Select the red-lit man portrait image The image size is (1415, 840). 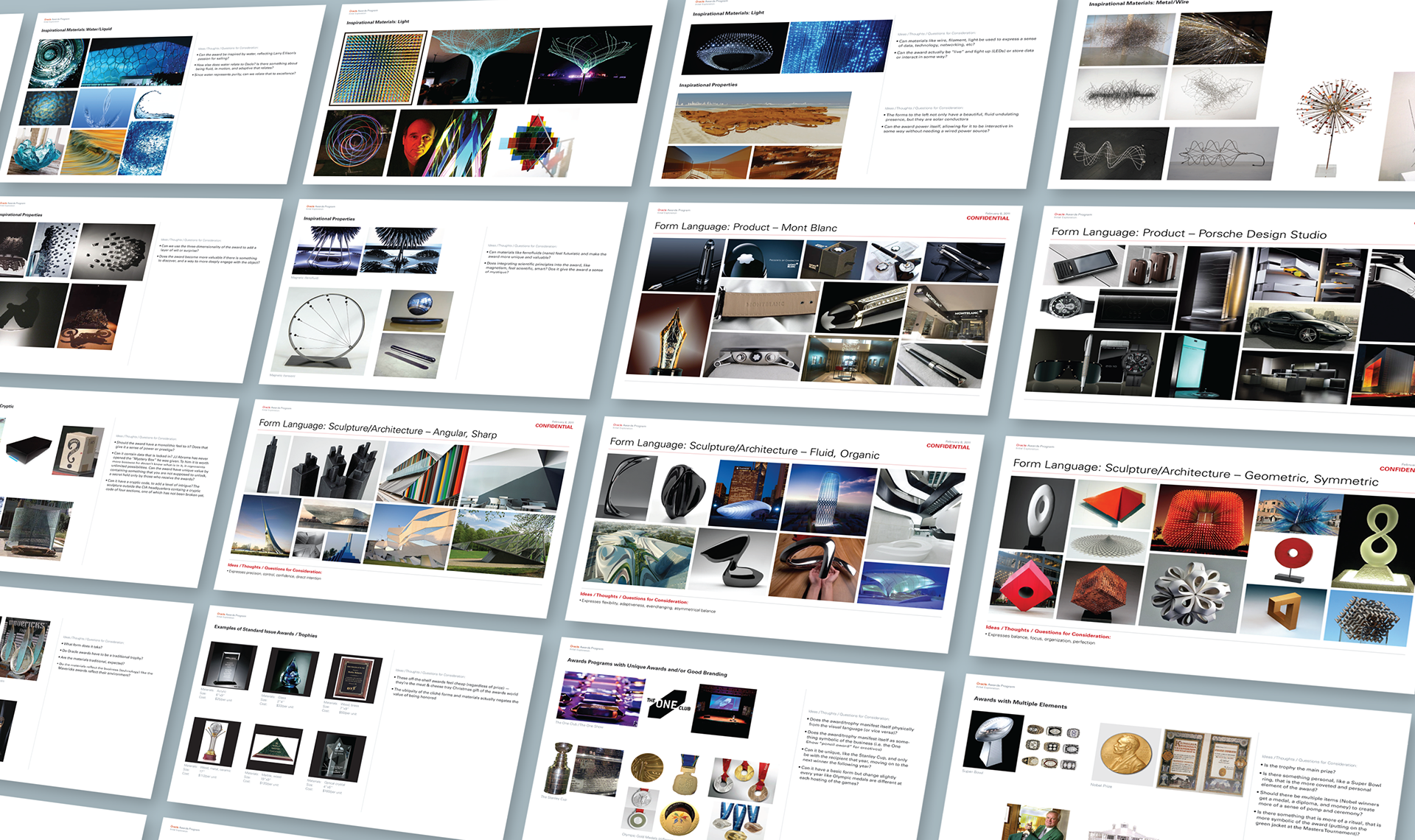click(x=419, y=144)
